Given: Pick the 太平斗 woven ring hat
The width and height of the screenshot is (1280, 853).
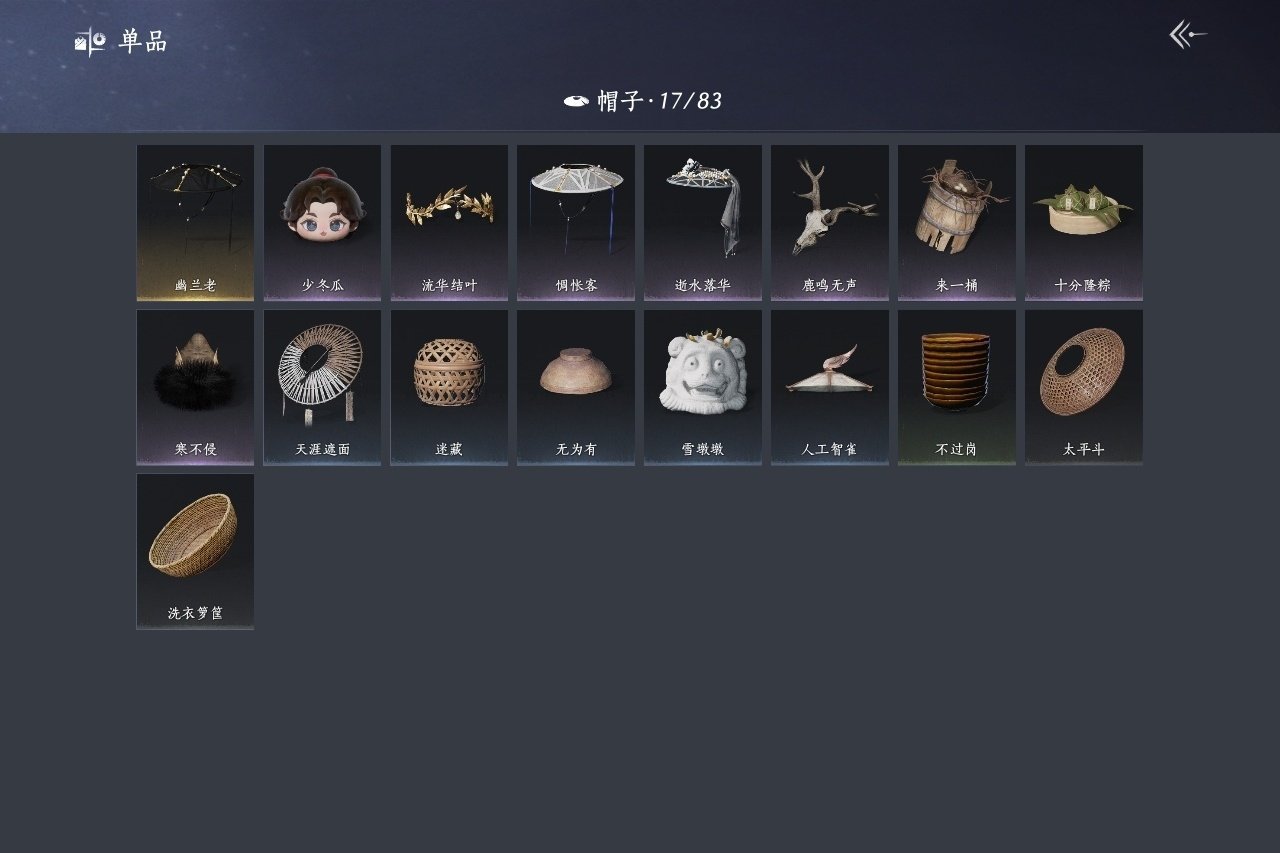Looking at the screenshot, I should [1084, 387].
